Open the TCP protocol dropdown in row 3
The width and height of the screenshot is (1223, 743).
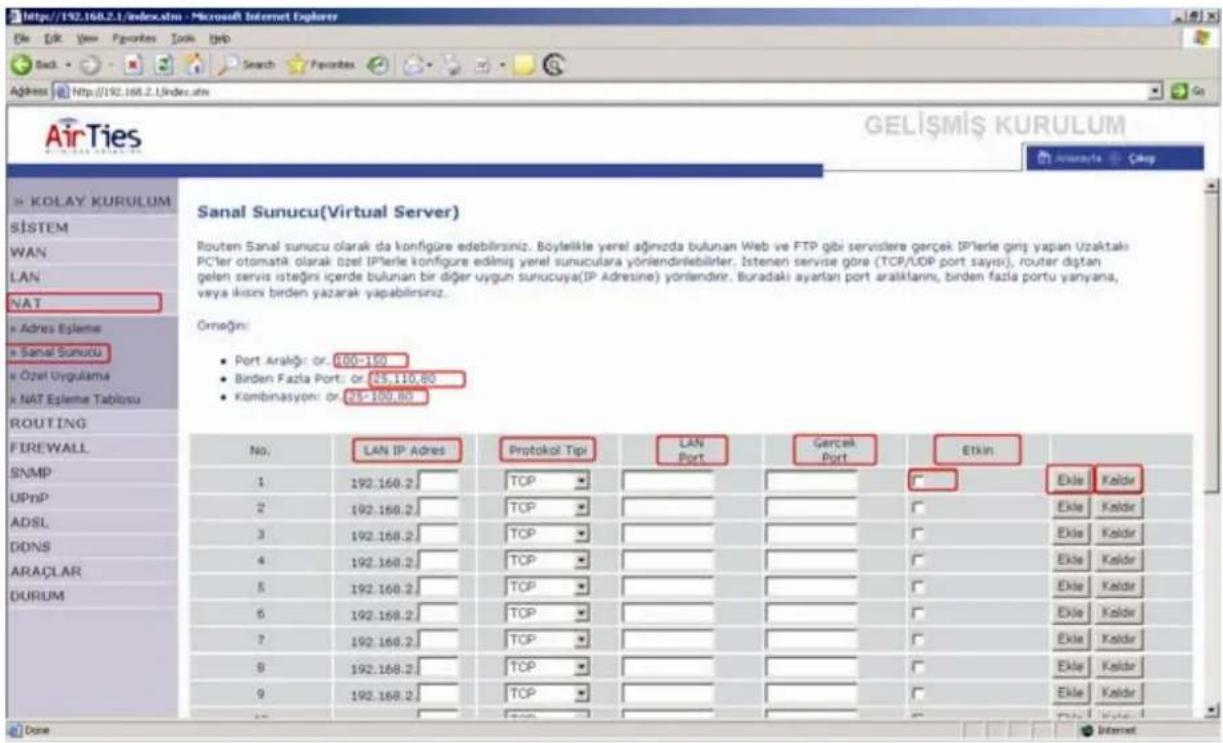tap(546, 536)
